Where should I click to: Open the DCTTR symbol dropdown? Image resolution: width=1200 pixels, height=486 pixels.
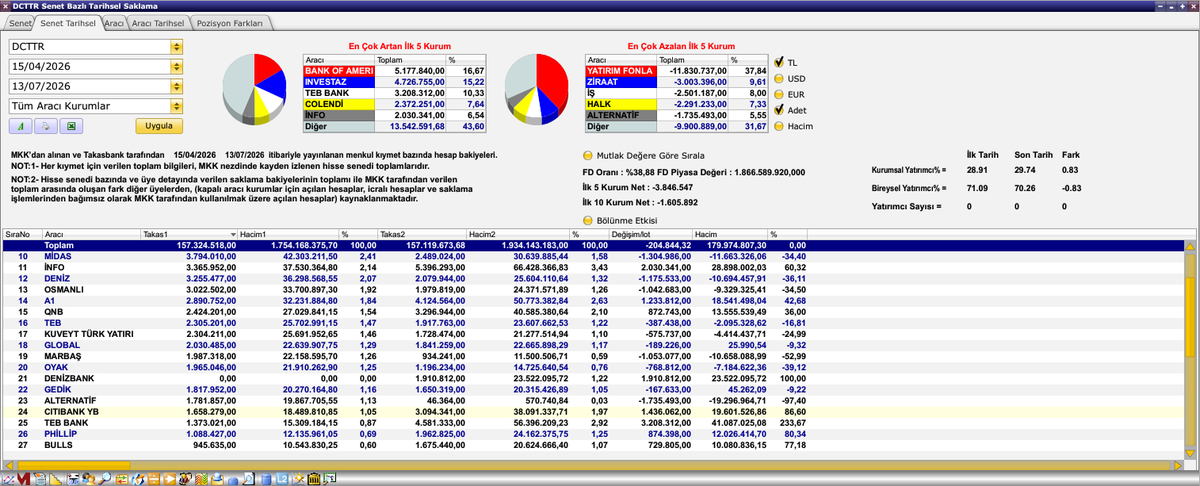tap(177, 46)
